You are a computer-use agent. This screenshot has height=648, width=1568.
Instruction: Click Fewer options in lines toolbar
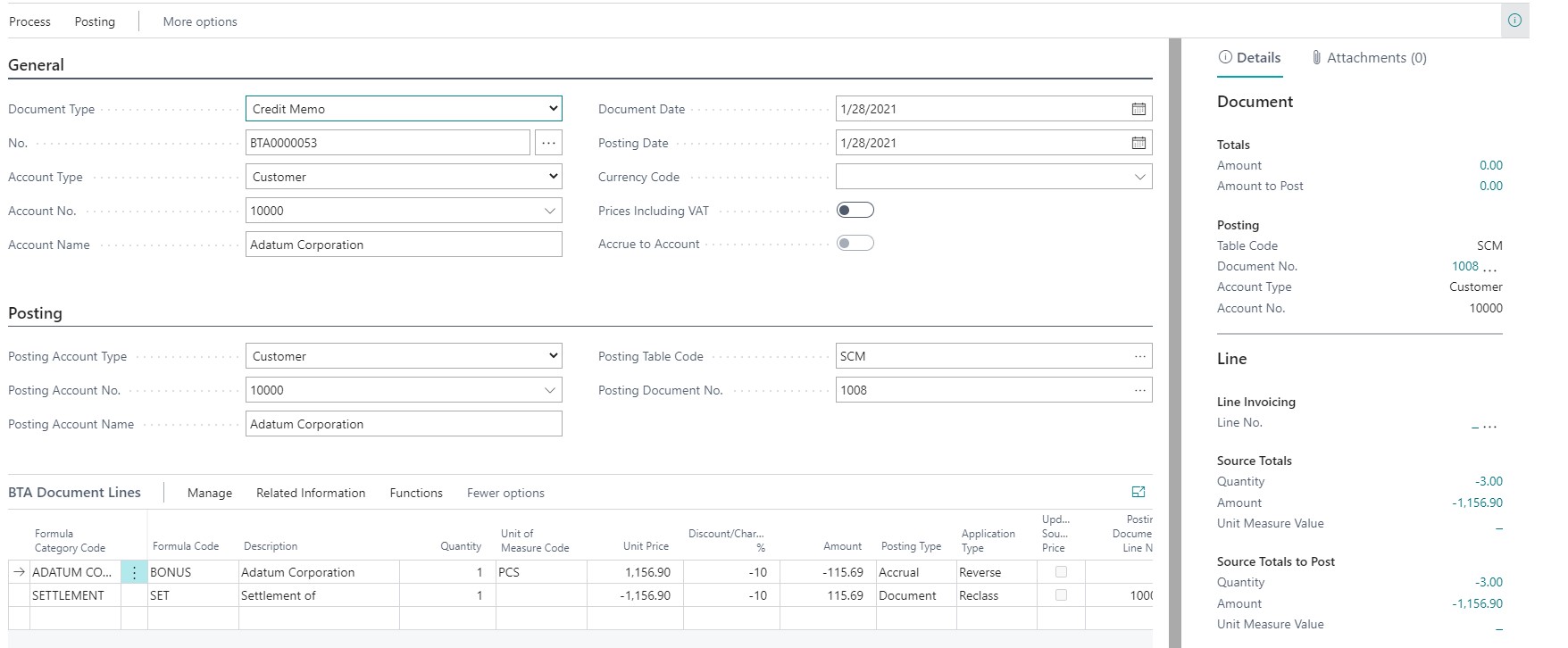pyautogui.click(x=505, y=493)
